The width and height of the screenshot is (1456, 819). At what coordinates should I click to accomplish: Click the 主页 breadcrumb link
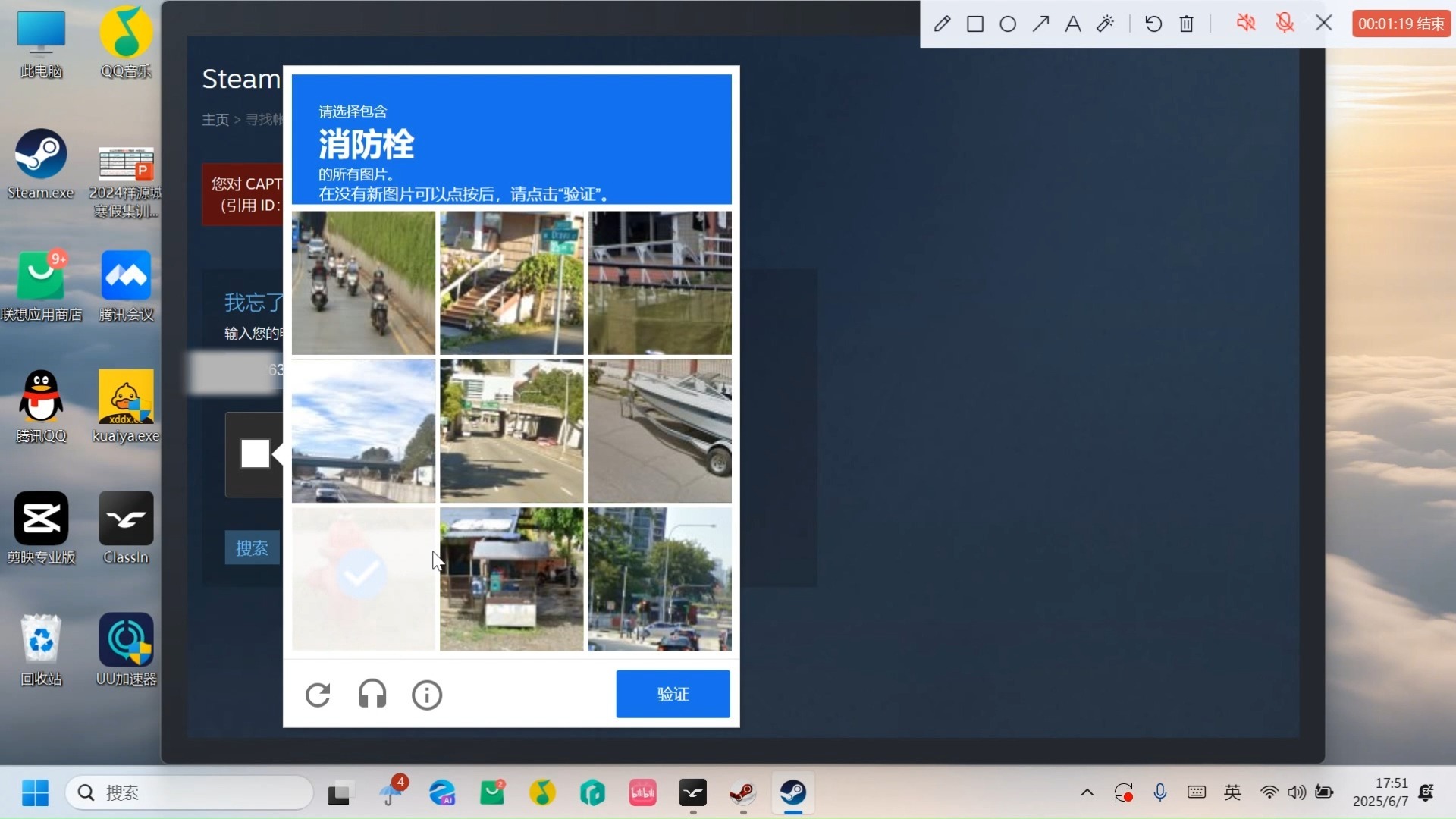coord(215,120)
